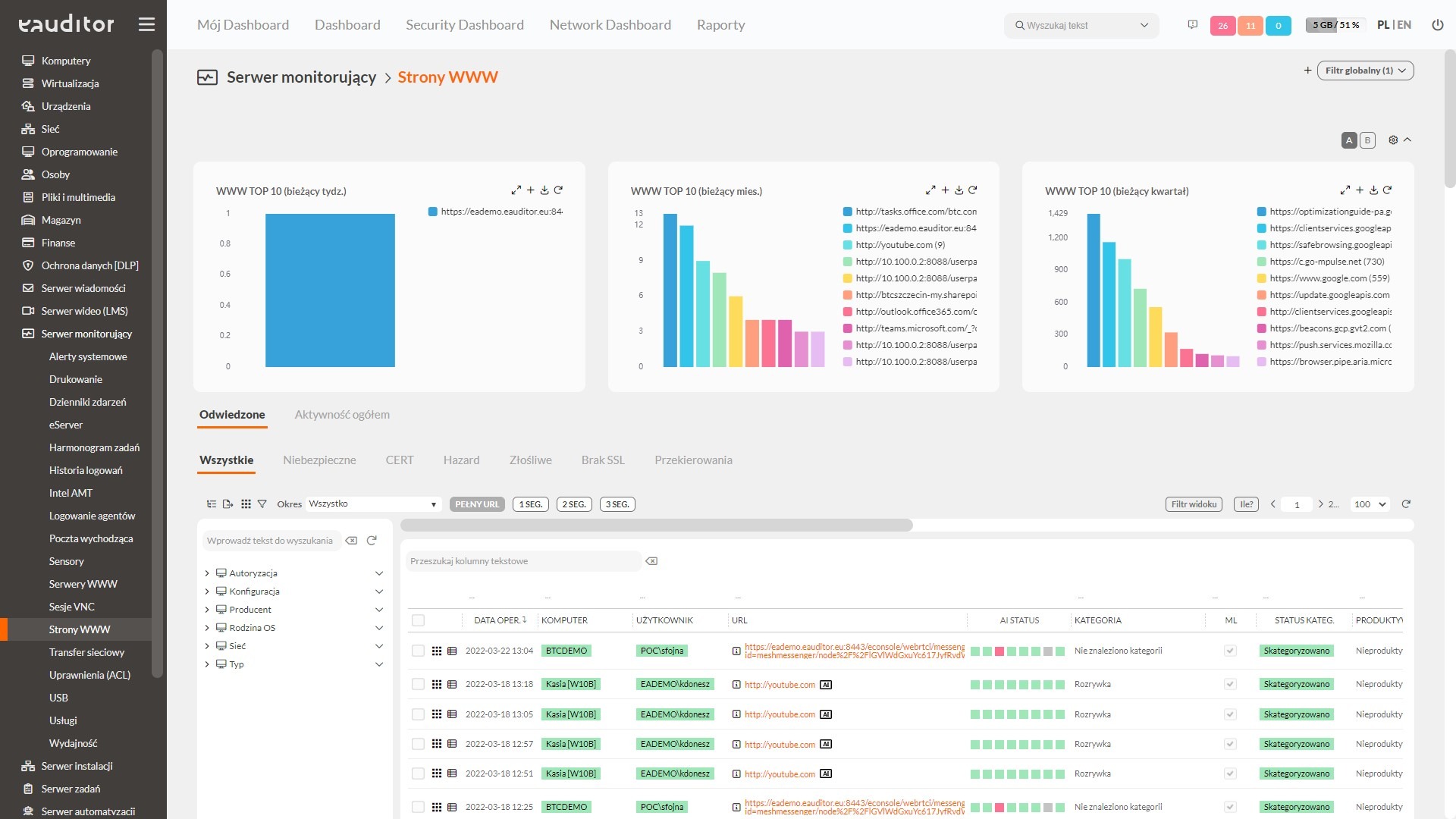Open the Brak SSL tab
Image resolution: width=1456 pixels, height=819 pixels.
pos(603,460)
